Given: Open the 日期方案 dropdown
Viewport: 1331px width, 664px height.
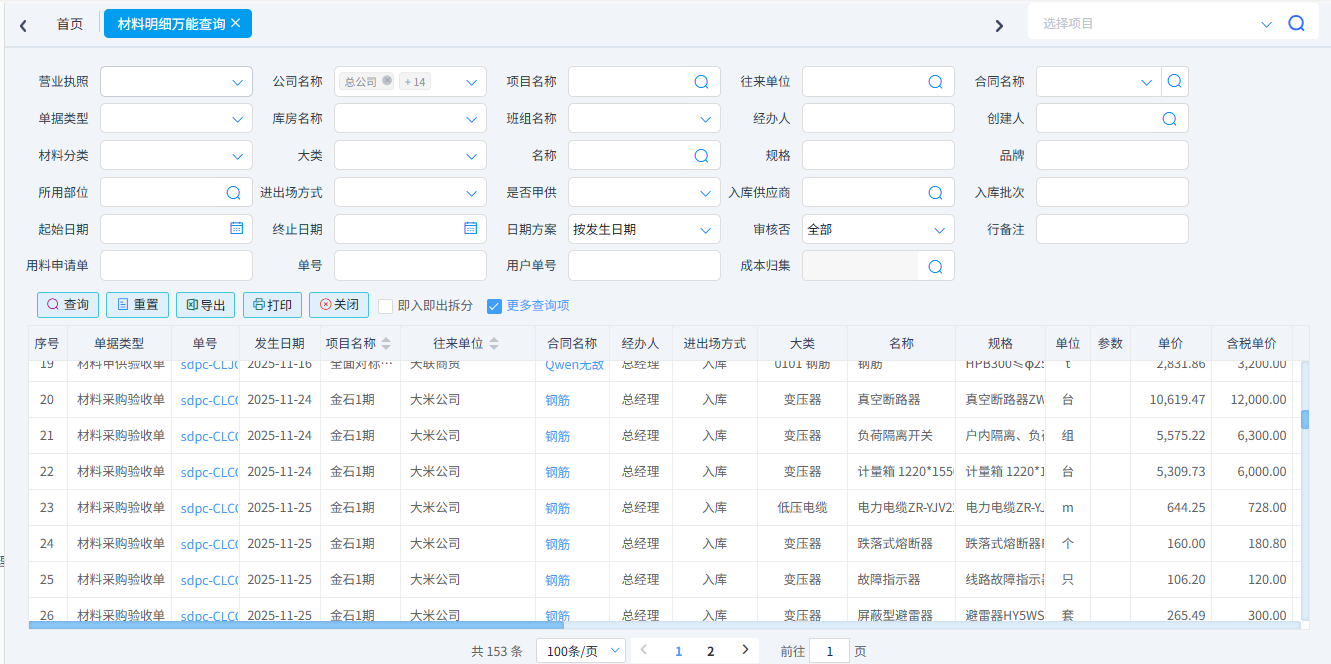Looking at the screenshot, I should (705, 230).
